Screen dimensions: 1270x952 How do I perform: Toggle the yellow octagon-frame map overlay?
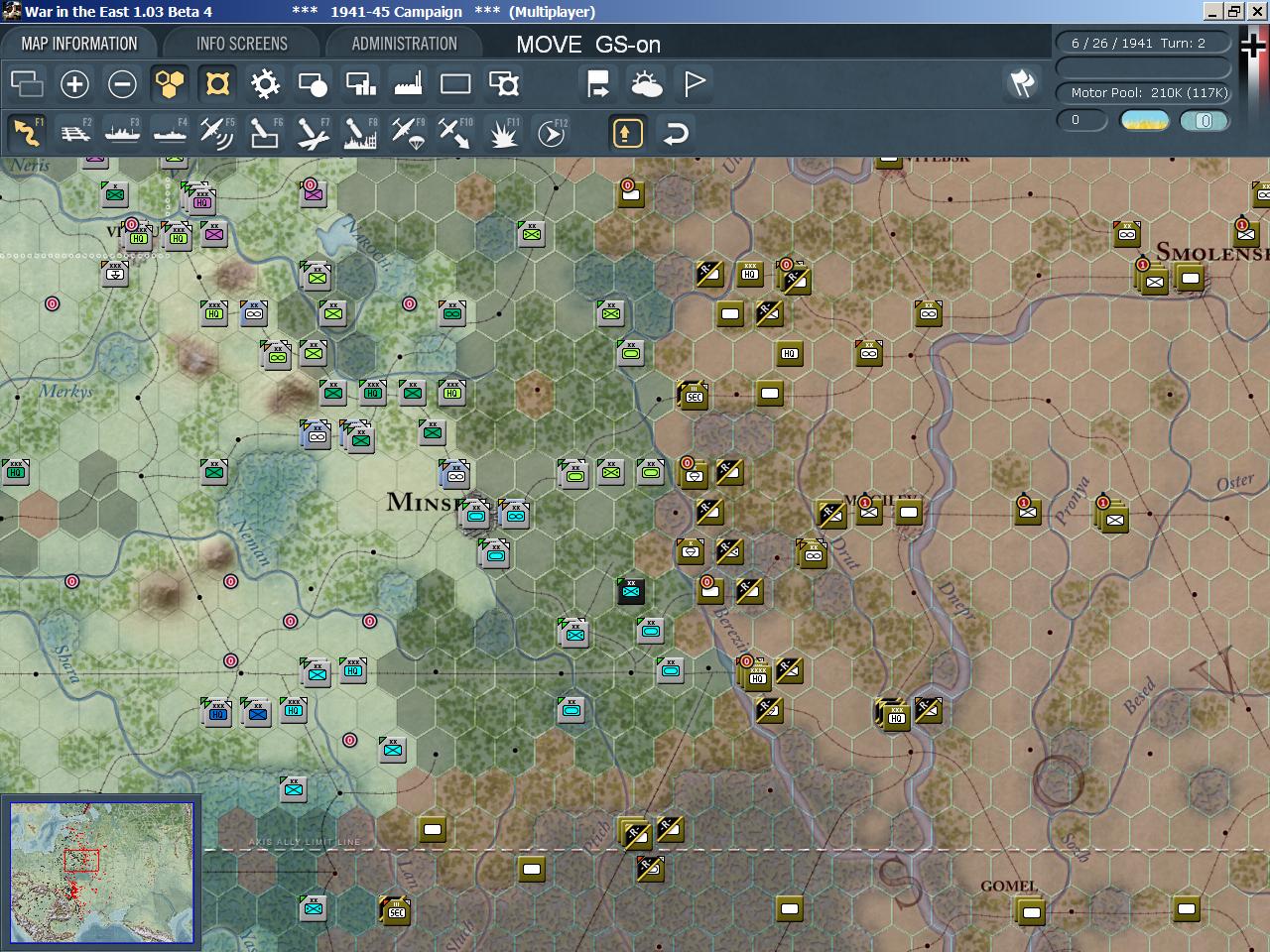[217, 84]
